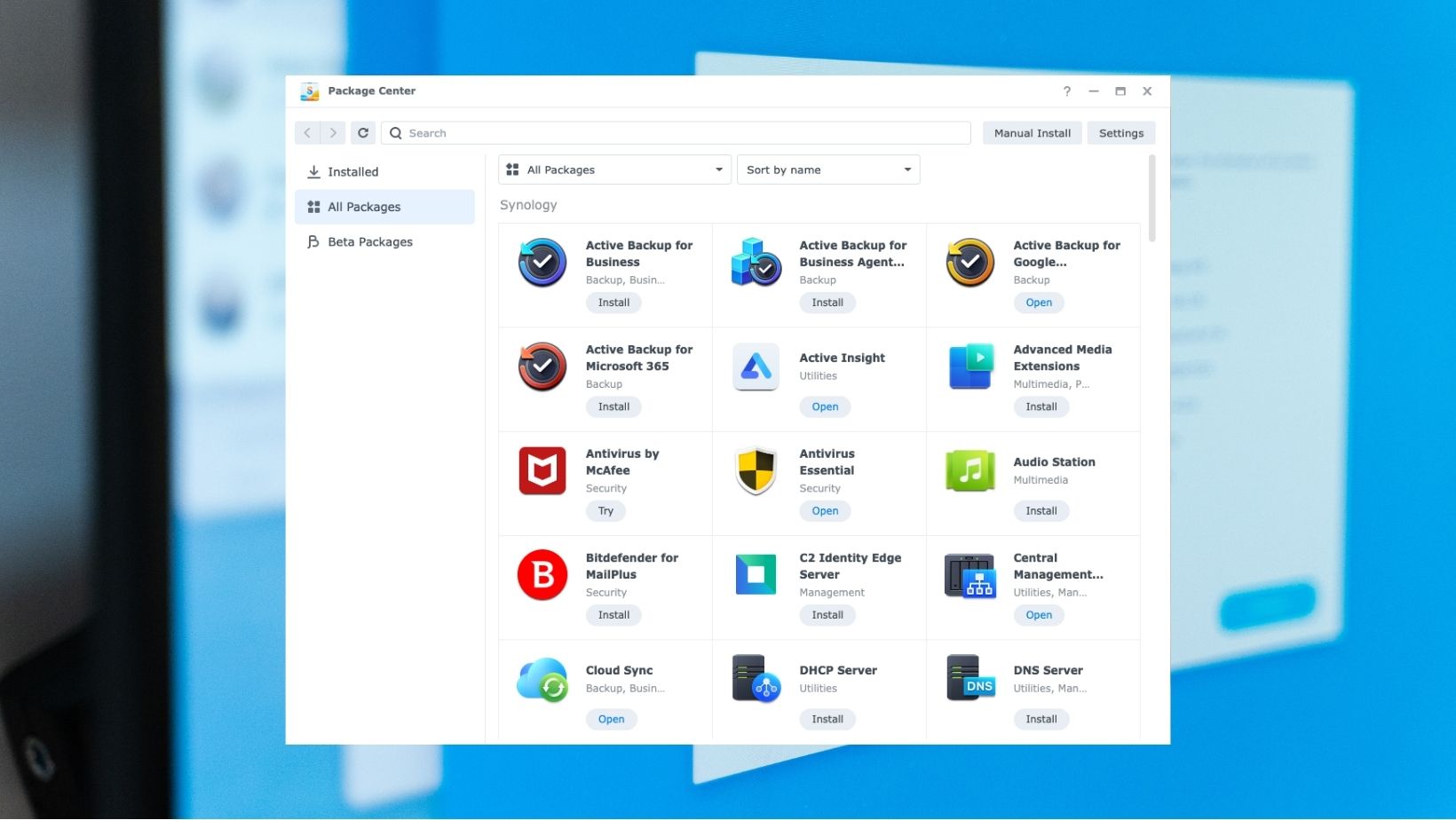The width and height of the screenshot is (1456, 820).
Task: Click the Active Insight package icon
Action: tap(756, 367)
